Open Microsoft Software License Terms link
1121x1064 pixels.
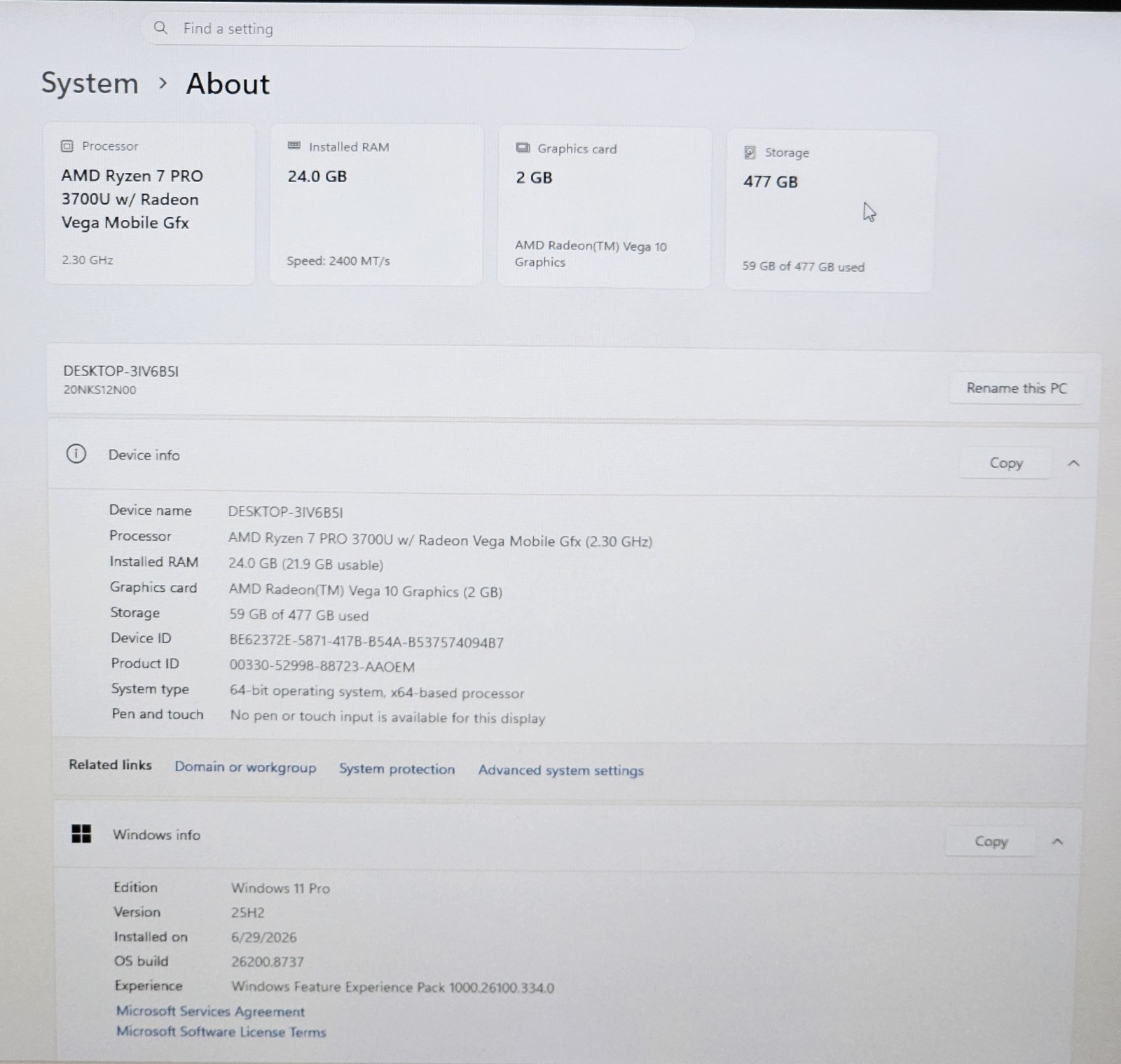[x=221, y=1031]
